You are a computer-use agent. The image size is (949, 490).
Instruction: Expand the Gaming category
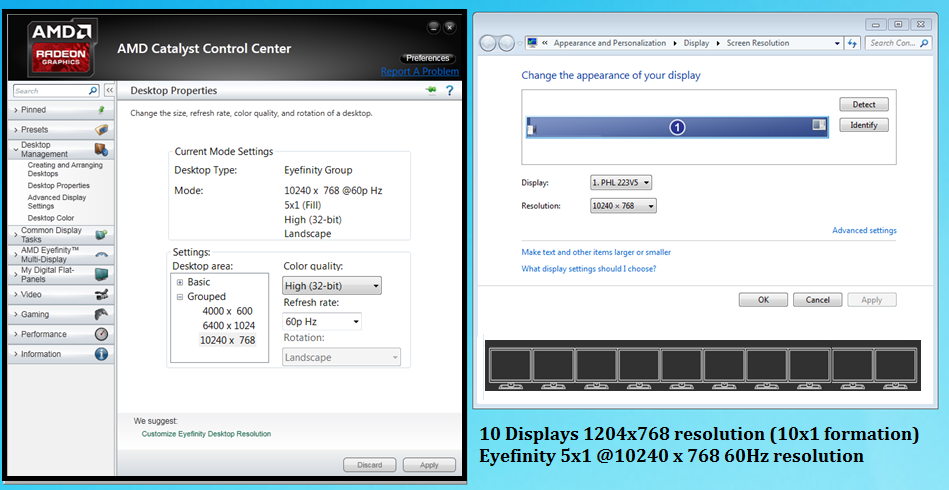16,315
